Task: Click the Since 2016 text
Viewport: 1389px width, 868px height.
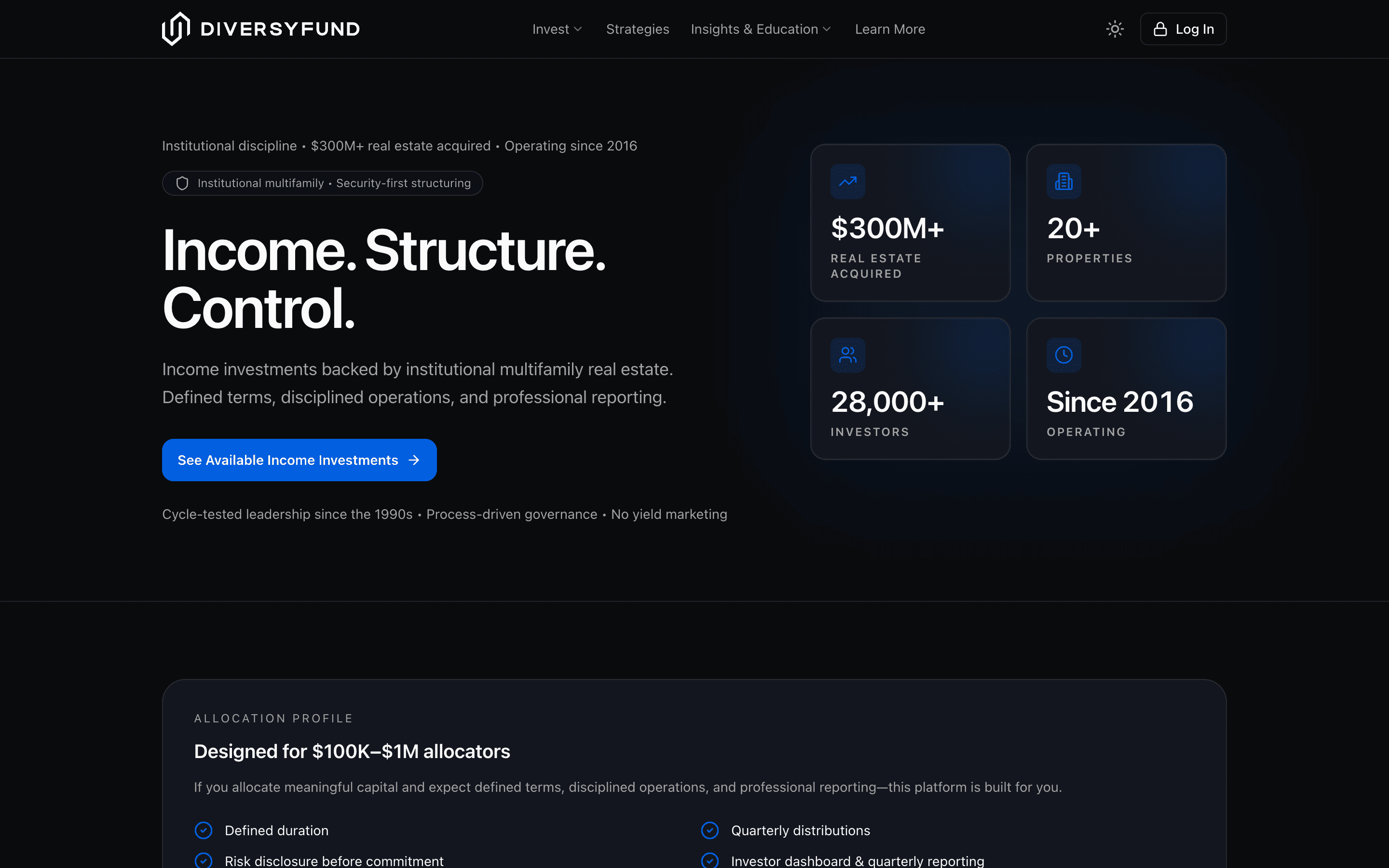Action: pos(1120,401)
